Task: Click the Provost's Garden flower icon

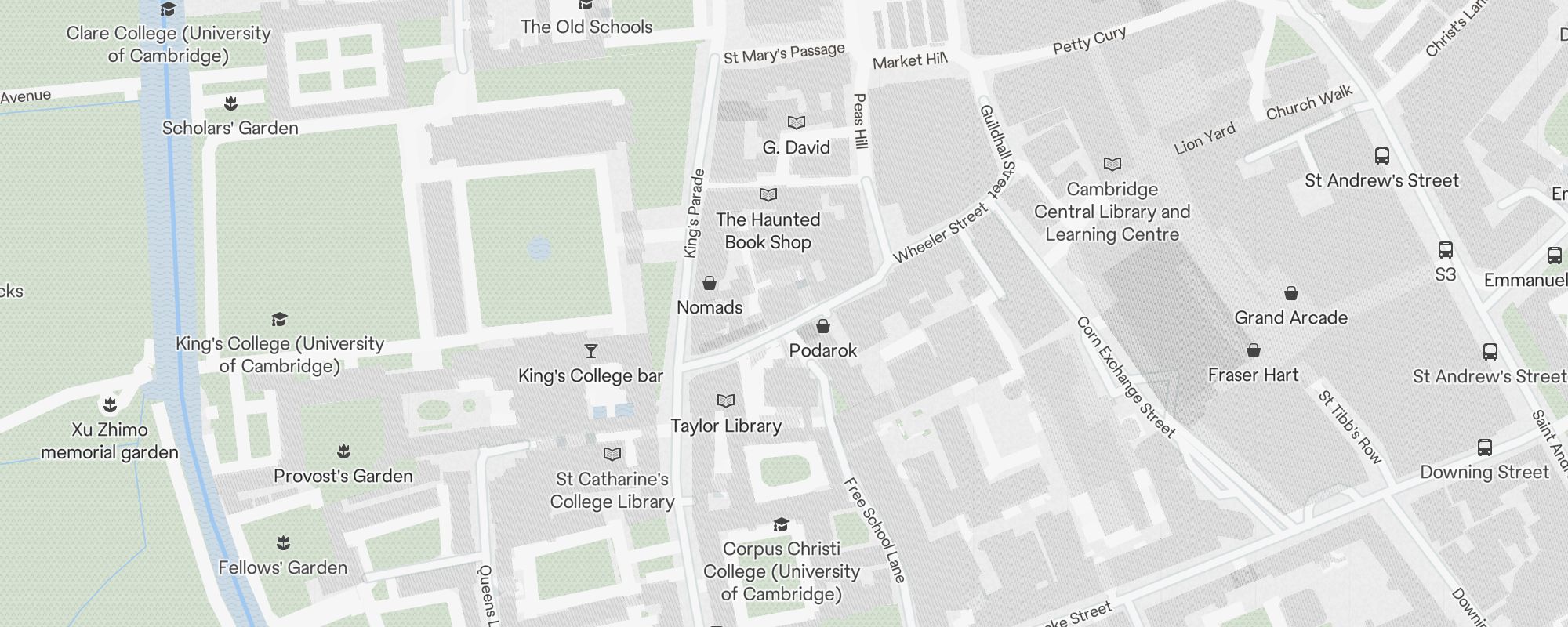Action: [343, 451]
